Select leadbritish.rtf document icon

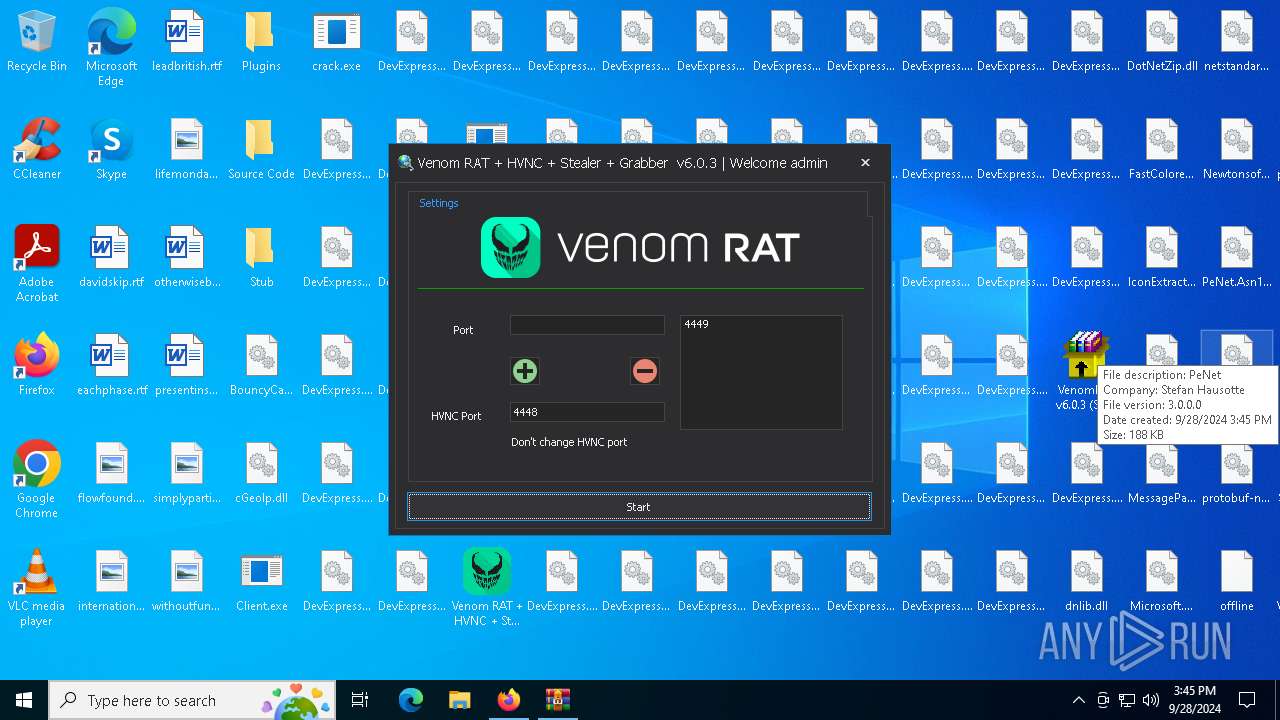coord(187,42)
